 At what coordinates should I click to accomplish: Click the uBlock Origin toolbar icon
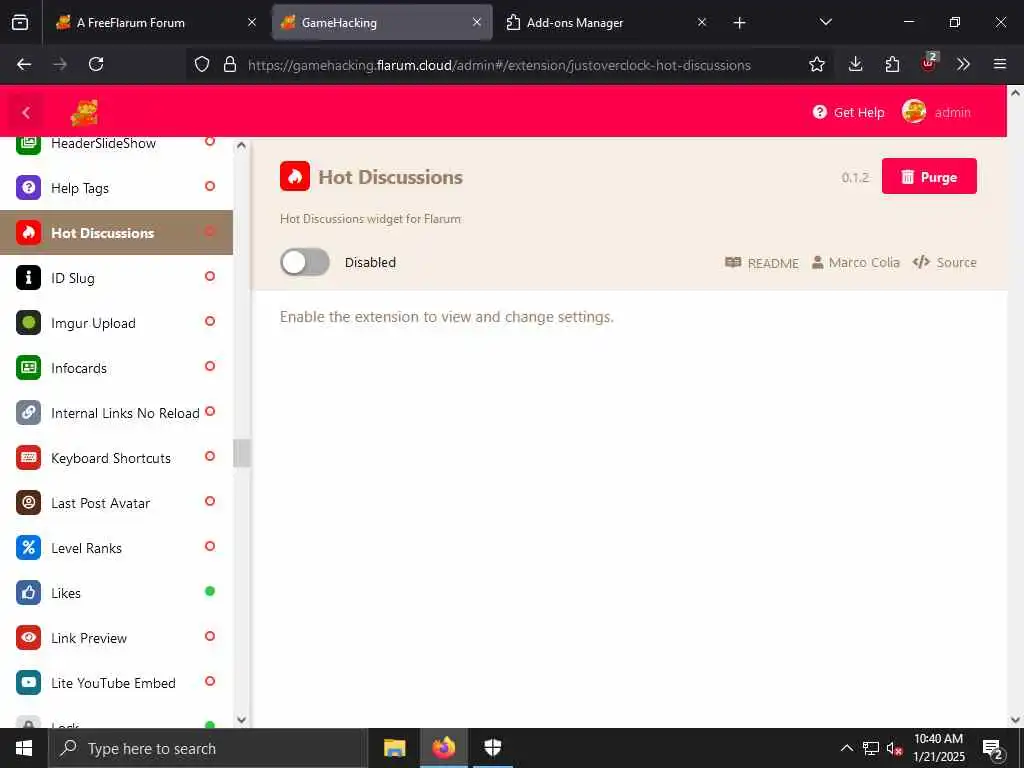(x=929, y=63)
